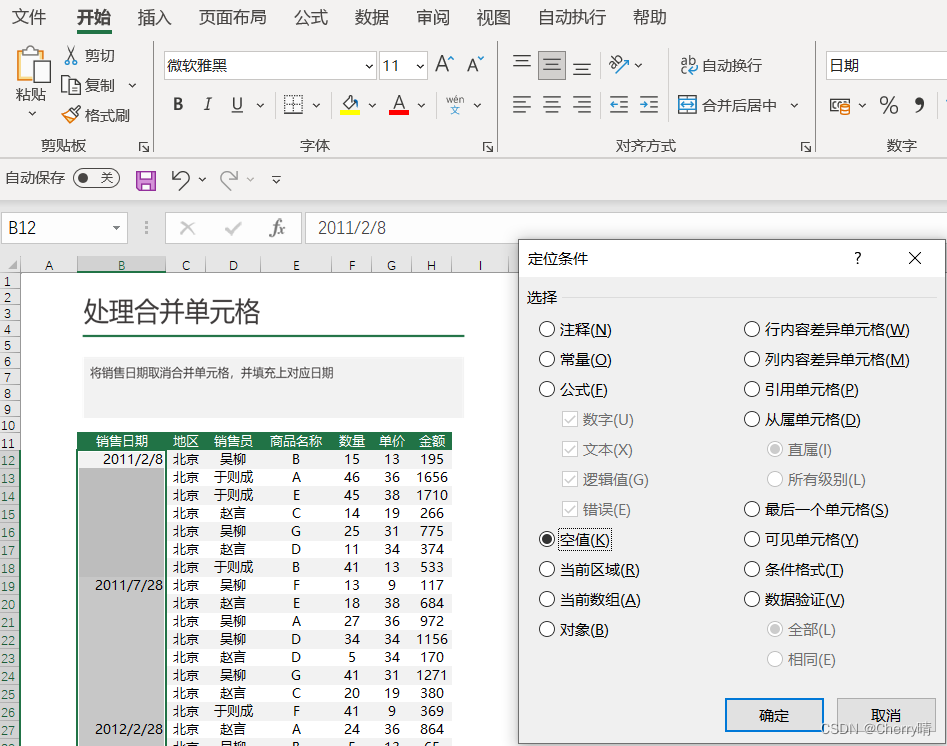The height and width of the screenshot is (746, 947).
Task: Cut selection using 剪切
Action: [90, 55]
